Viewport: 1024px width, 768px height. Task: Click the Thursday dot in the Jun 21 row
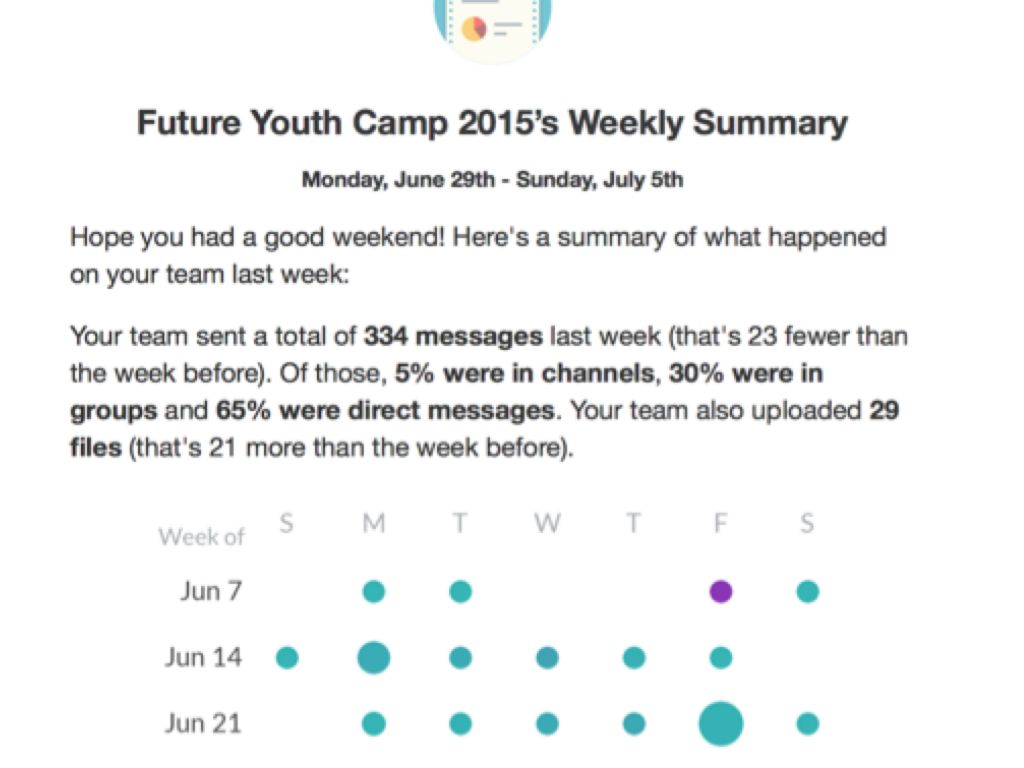click(634, 724)
